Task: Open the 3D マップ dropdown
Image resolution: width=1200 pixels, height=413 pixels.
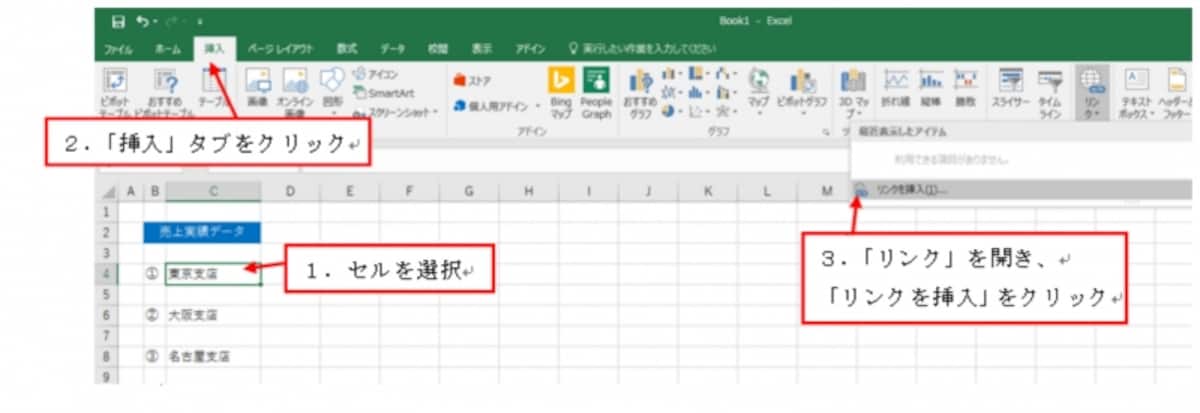Action: click(x=852, y=93)
